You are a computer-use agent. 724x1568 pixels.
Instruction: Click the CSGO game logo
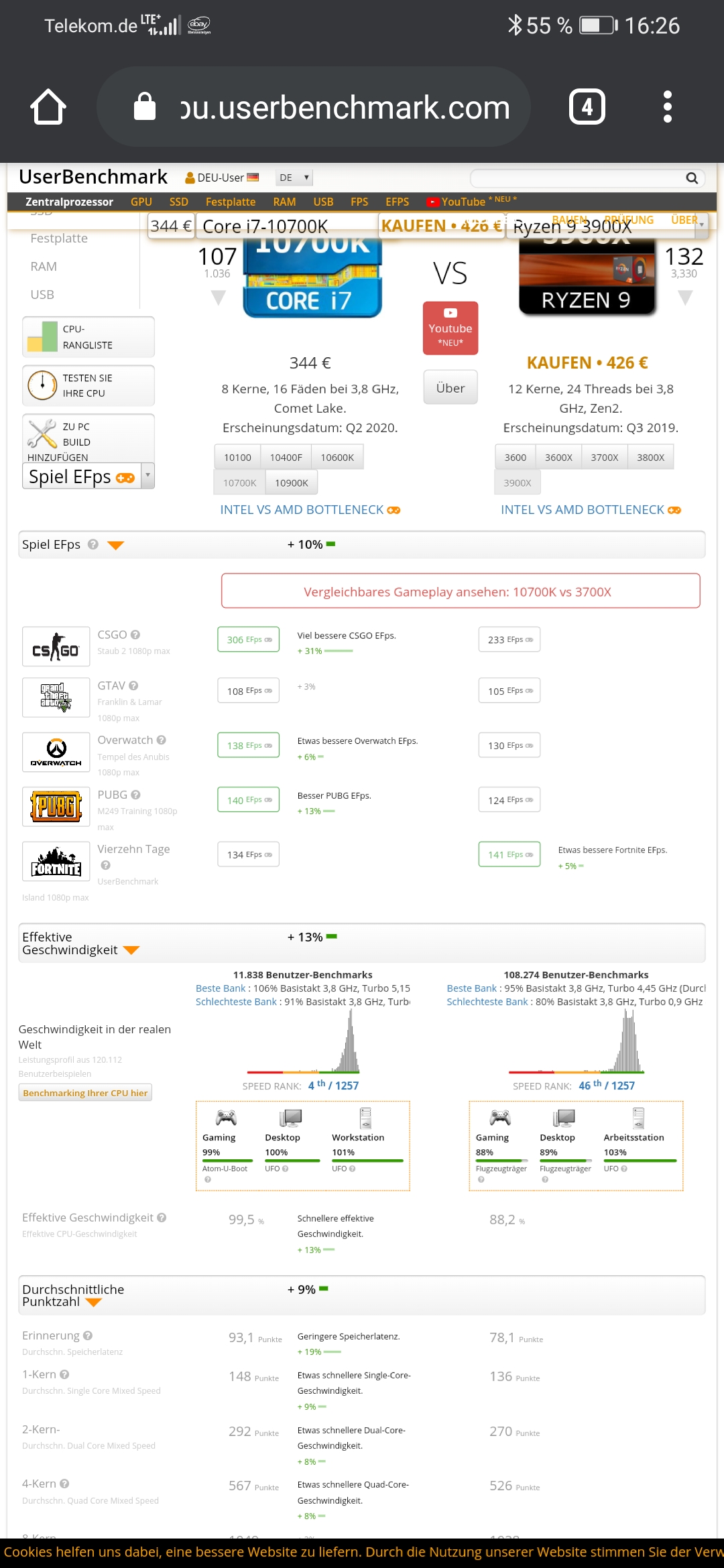click(56, 647)
